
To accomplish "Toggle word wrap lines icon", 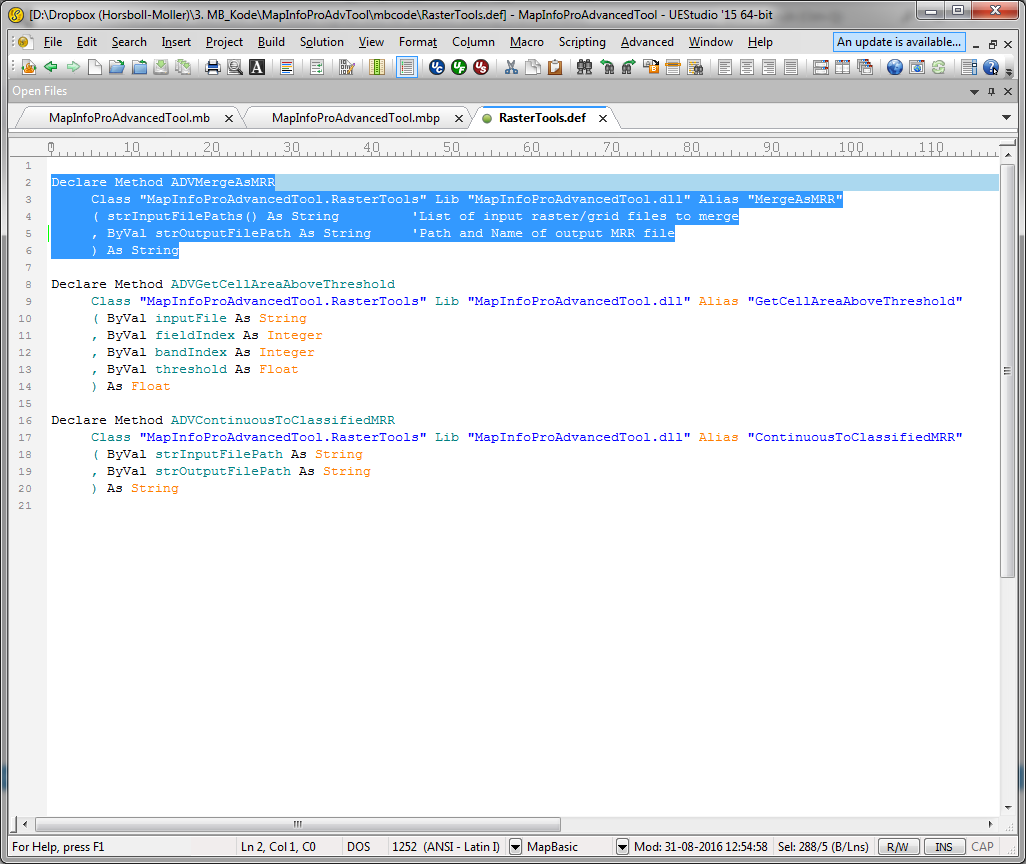I will click(317, 67).
